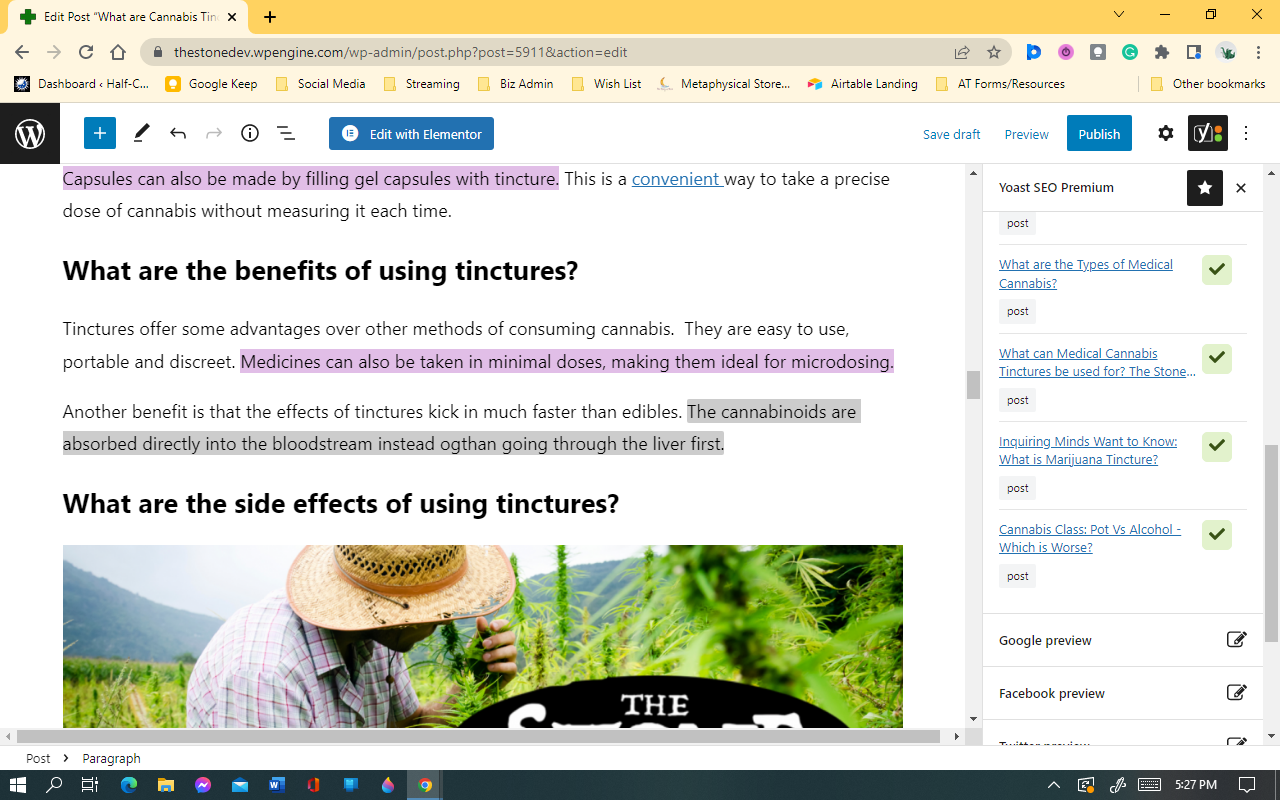Toggle checkmark for Inquiring Minds link

click(x=1217, y=446)
